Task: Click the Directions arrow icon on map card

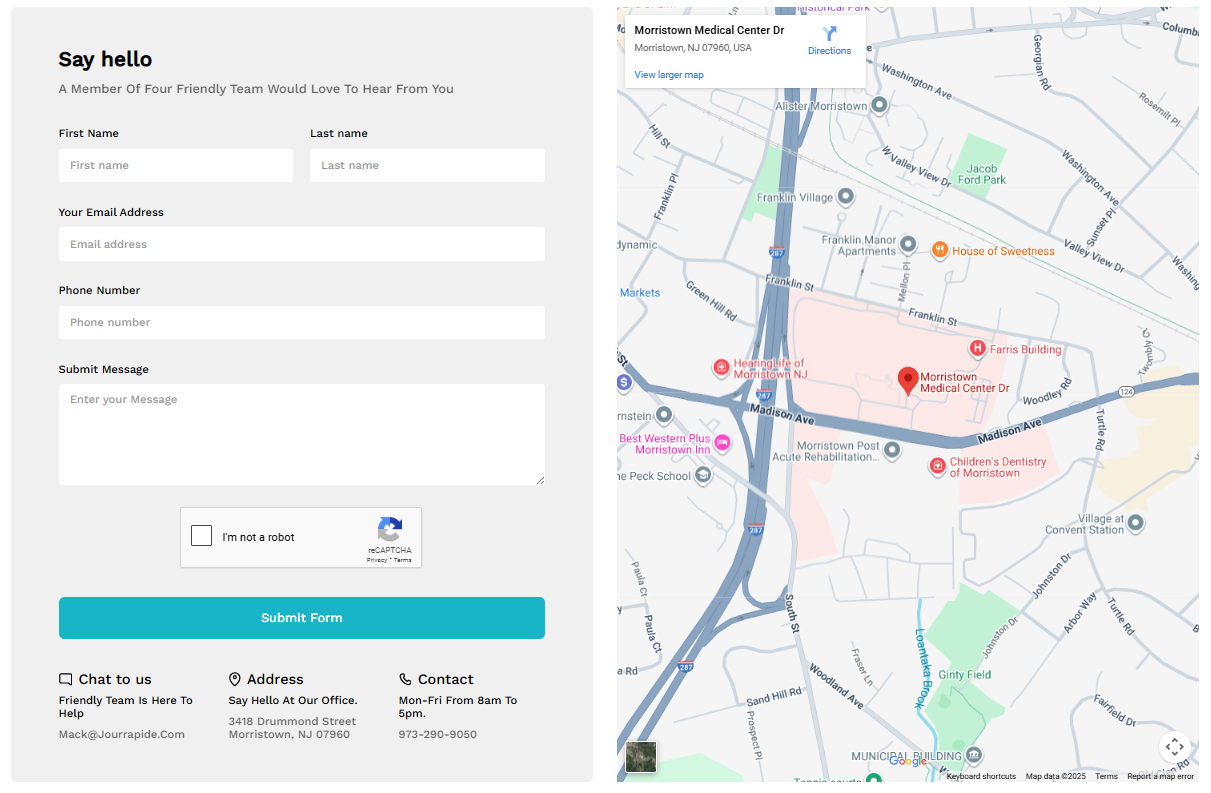Action: 829,34
